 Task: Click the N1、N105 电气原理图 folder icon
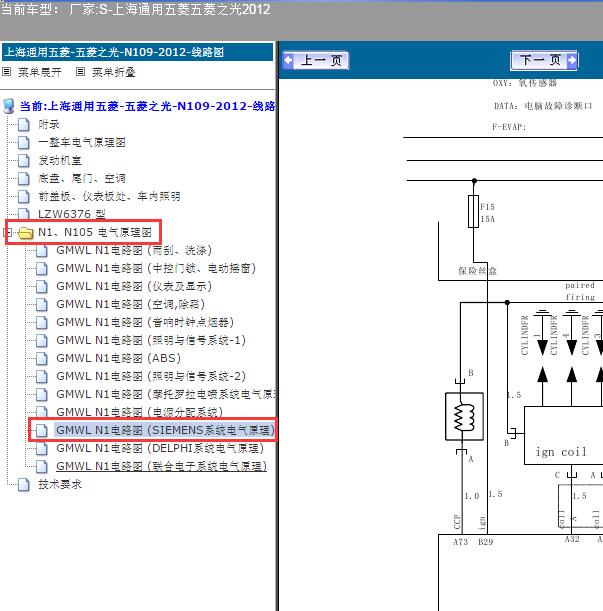(26, 233)
